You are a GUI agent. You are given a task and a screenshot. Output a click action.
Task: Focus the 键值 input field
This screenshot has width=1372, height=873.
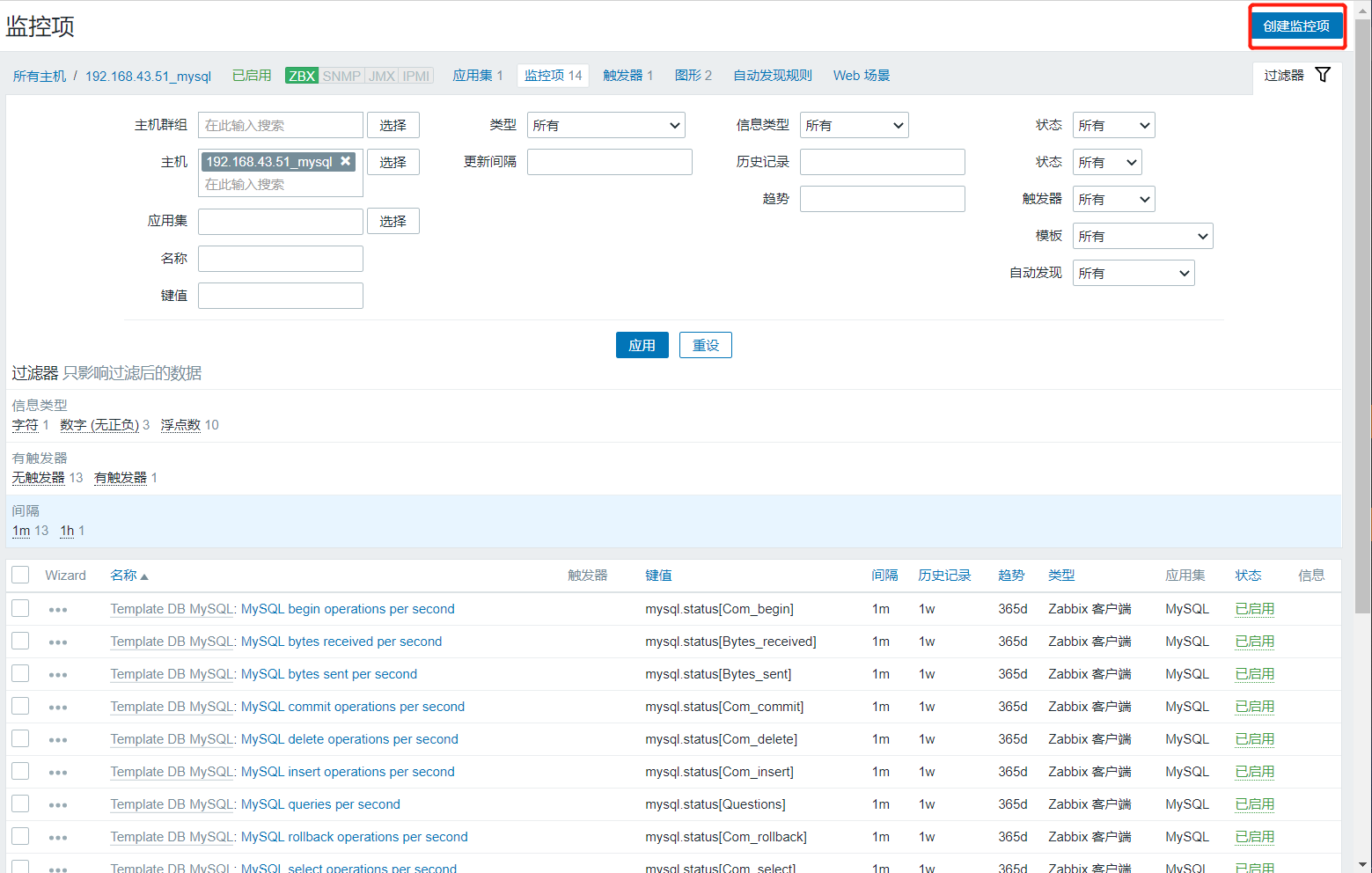coord(281,296)
